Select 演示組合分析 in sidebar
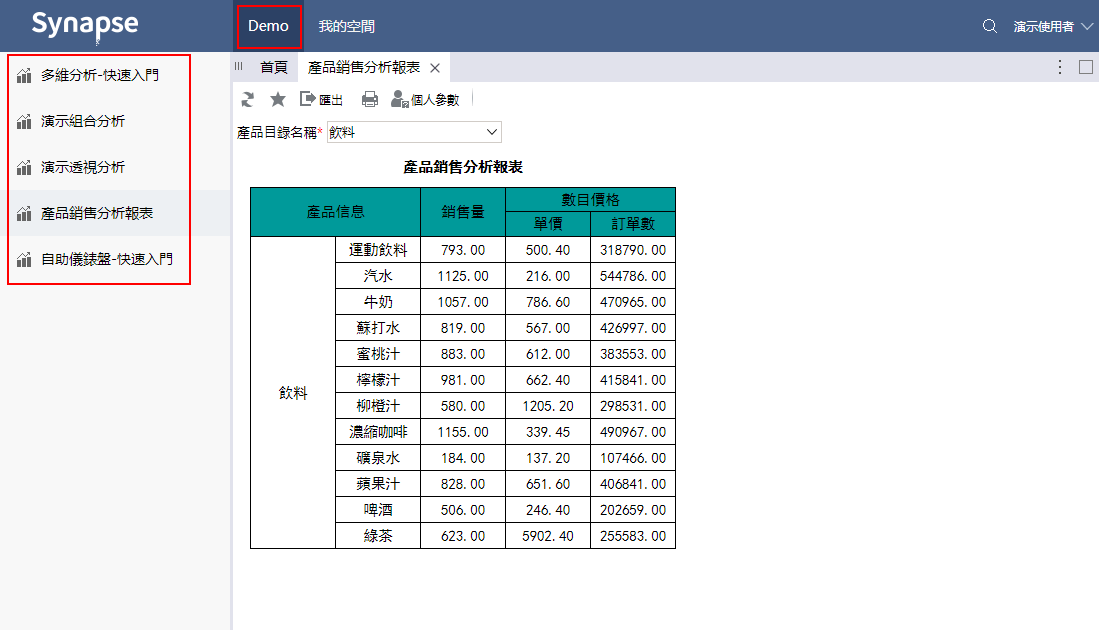1099x630 pixels. coord(83,121)
